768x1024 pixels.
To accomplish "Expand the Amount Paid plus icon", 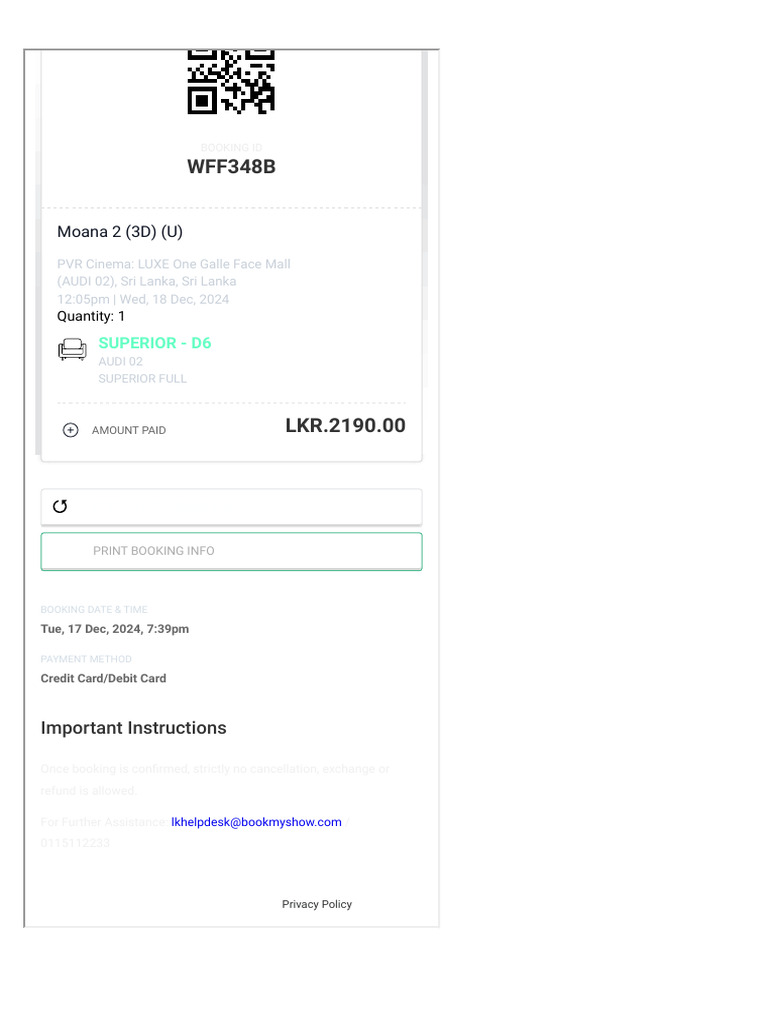I will 70,430.
